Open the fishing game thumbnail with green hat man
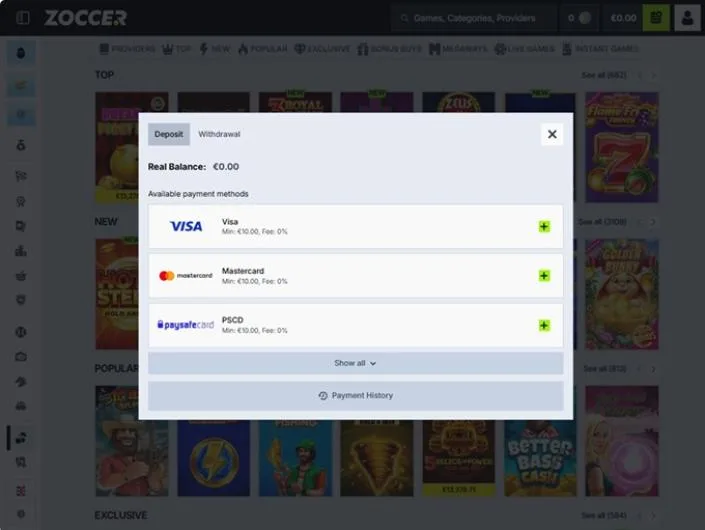This screenshot has width=705, height=530. point(295,458)
